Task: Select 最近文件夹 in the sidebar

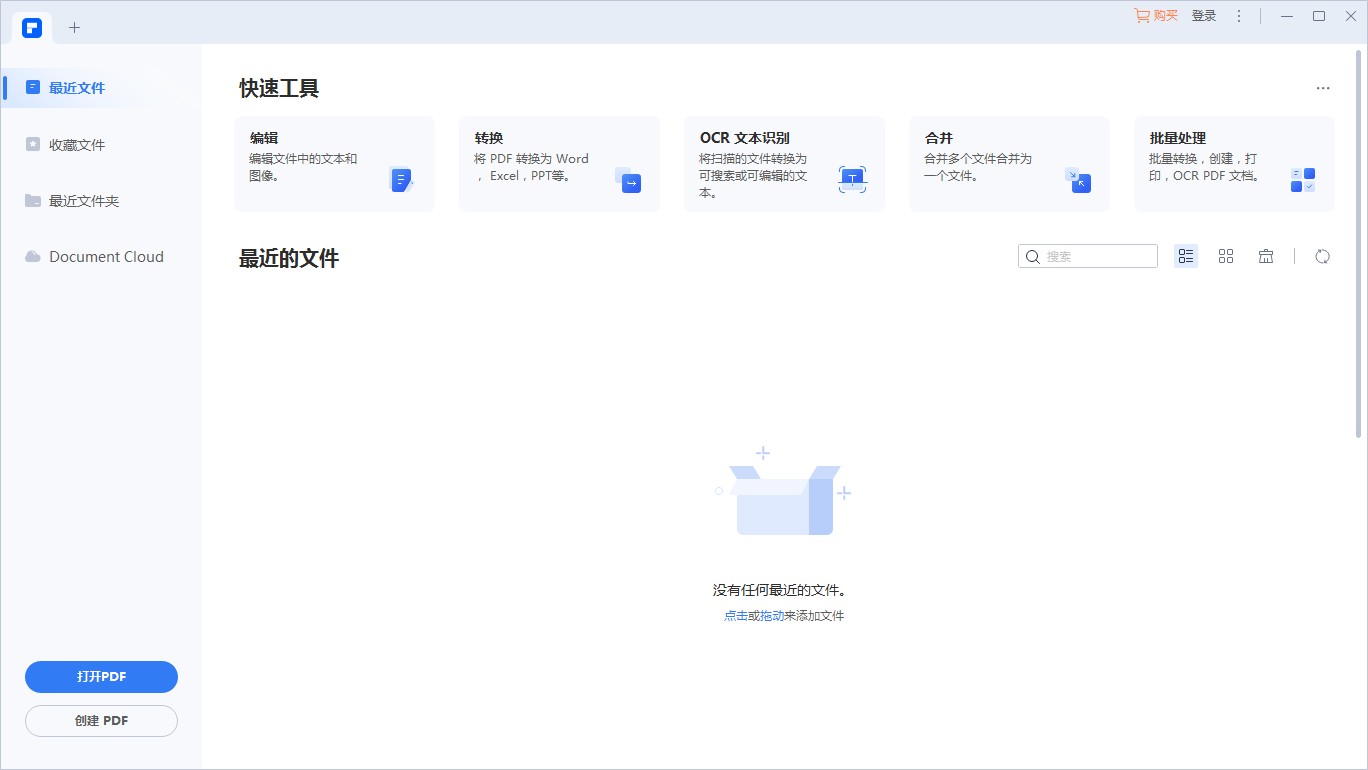Action: [83, 200]
